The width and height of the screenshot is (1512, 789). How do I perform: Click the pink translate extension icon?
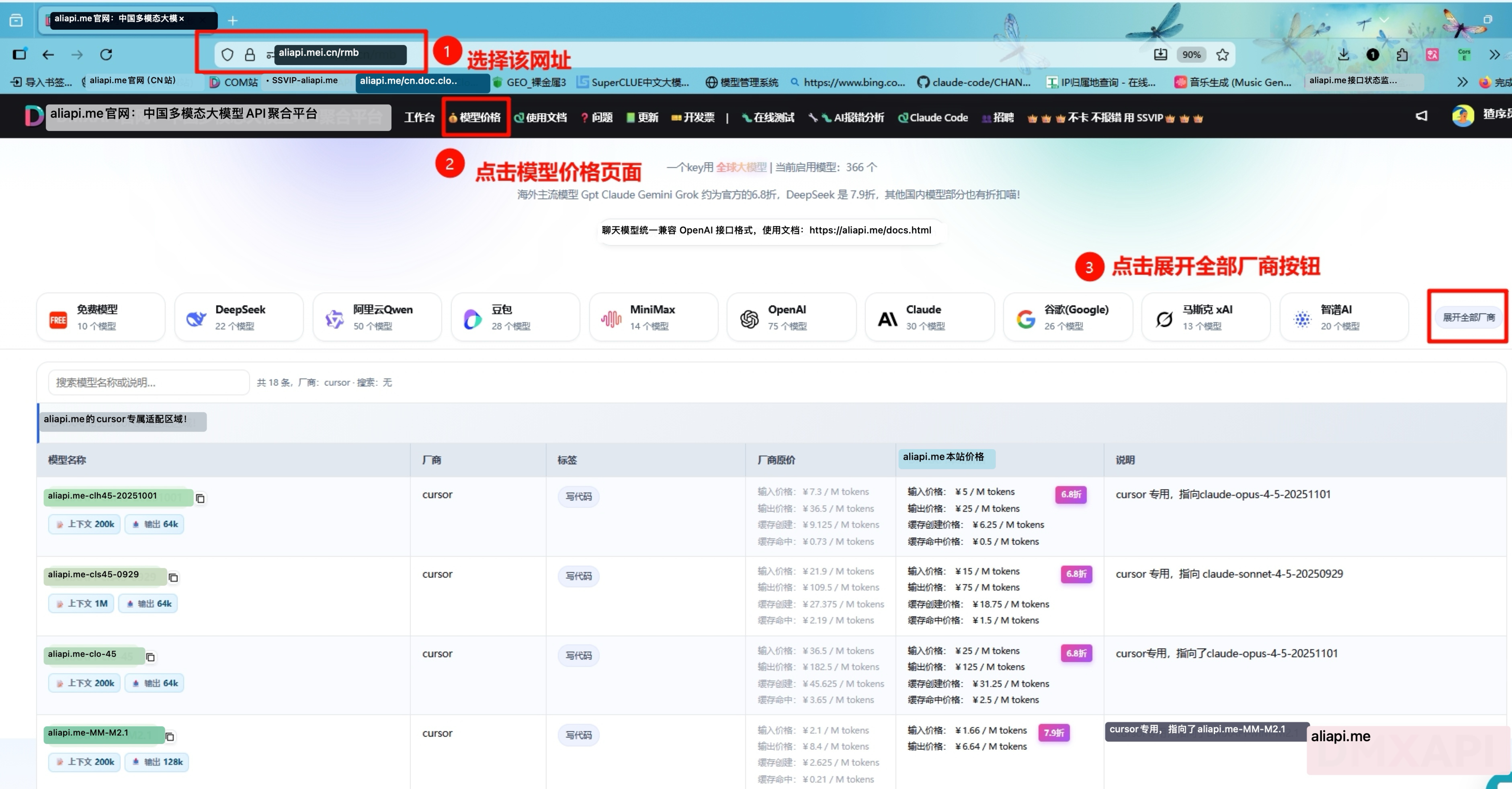pyautogui.click(x=1432, y=55)
